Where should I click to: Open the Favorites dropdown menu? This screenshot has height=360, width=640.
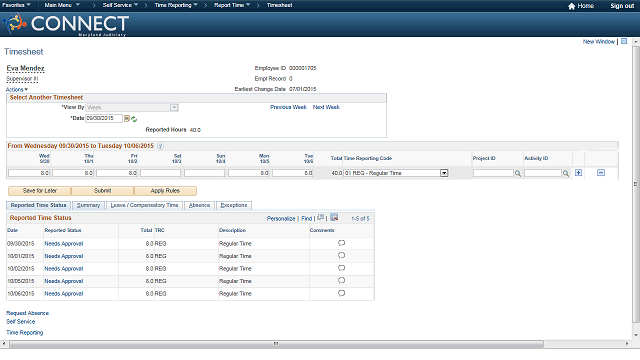point(16,5)
